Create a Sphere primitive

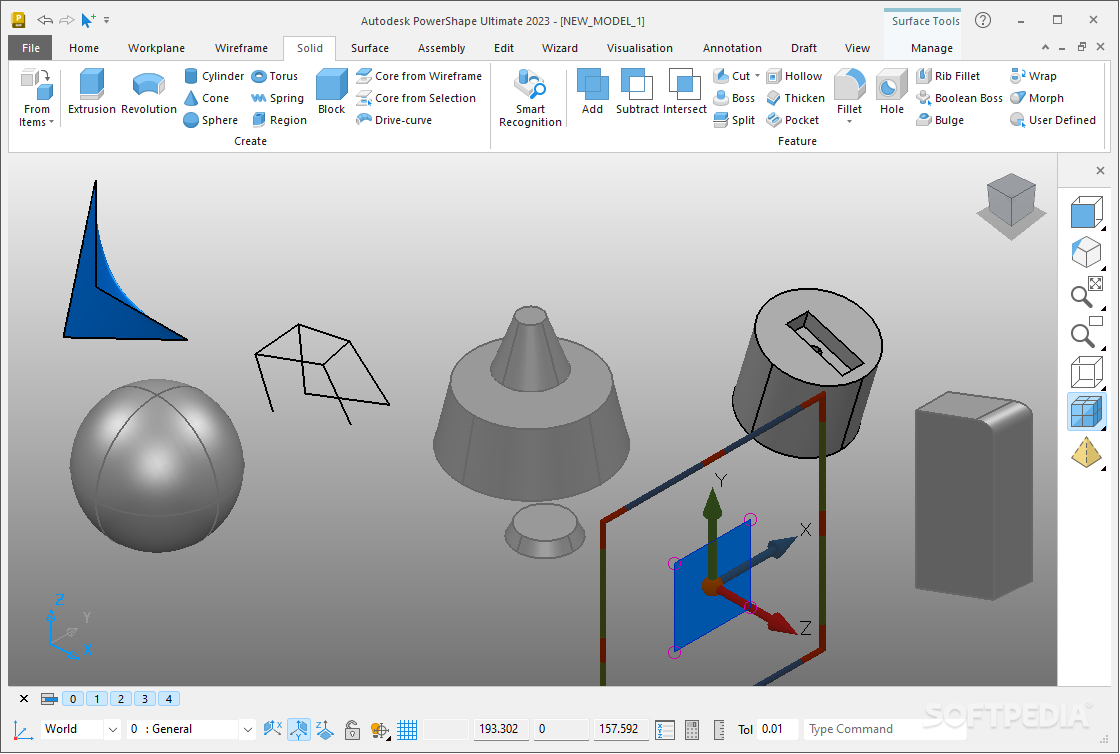click(211, 120)
